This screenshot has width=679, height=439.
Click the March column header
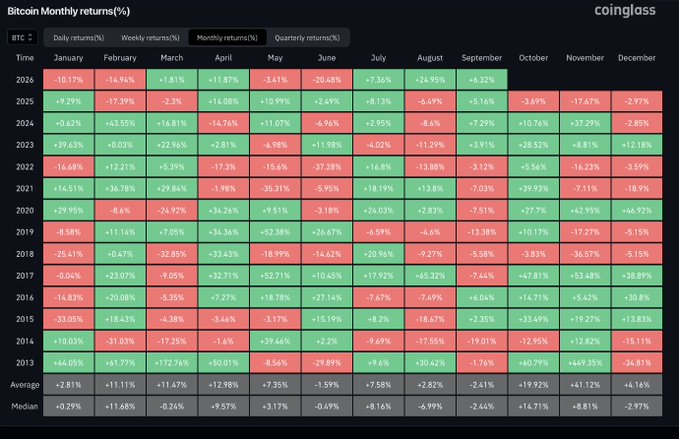(x=172, y=58)
